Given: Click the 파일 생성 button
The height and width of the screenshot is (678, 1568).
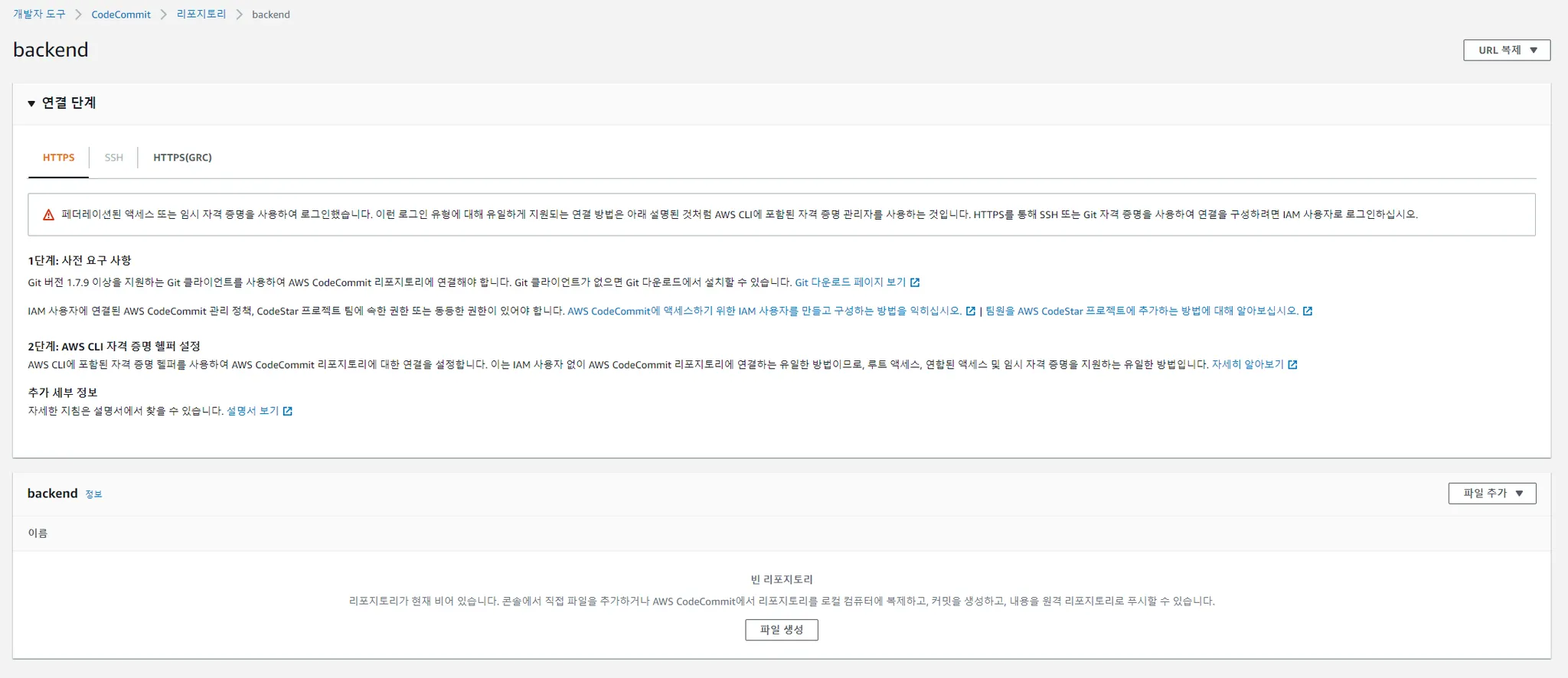Looking at the screenshot, I should (x=782, y=630).
